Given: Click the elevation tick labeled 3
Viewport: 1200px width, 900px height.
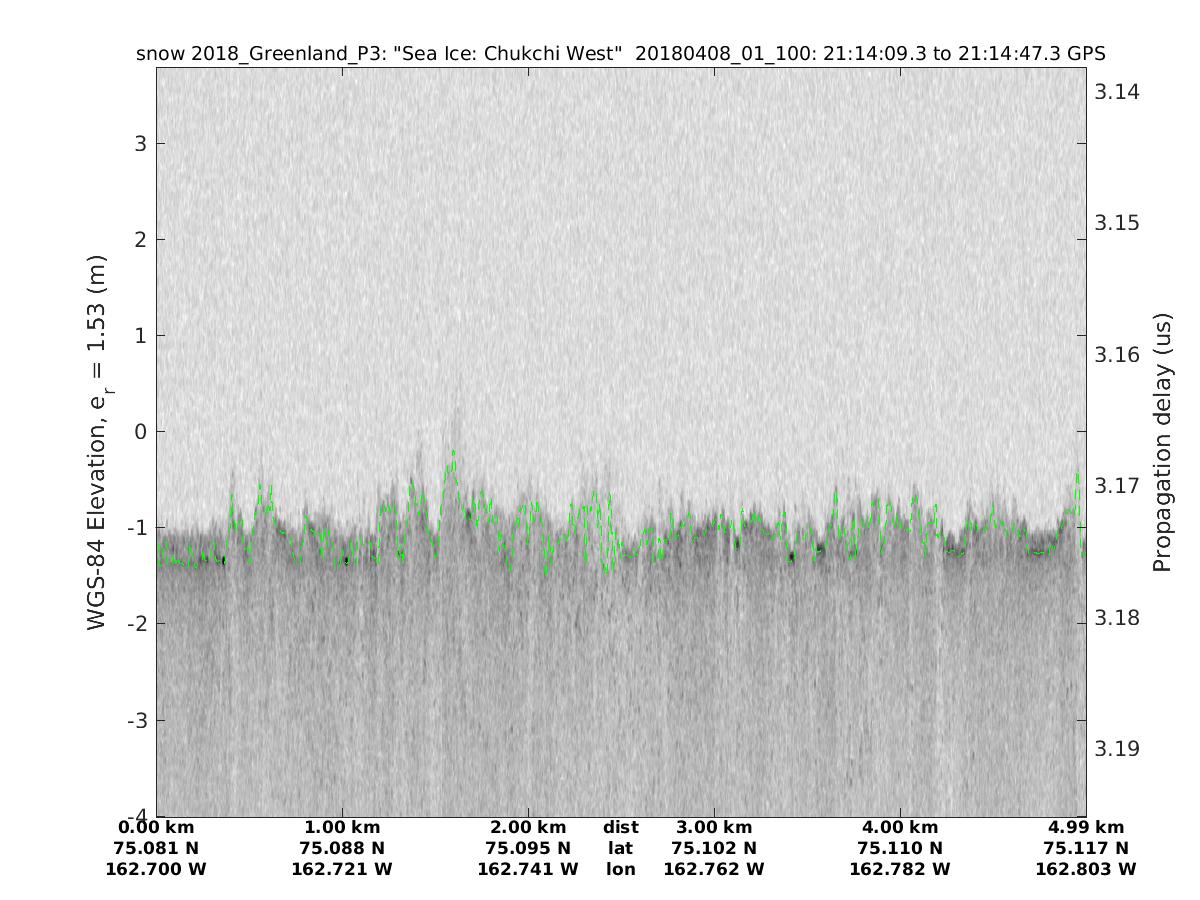Looking at the screenshot, I should pos(141,143).
